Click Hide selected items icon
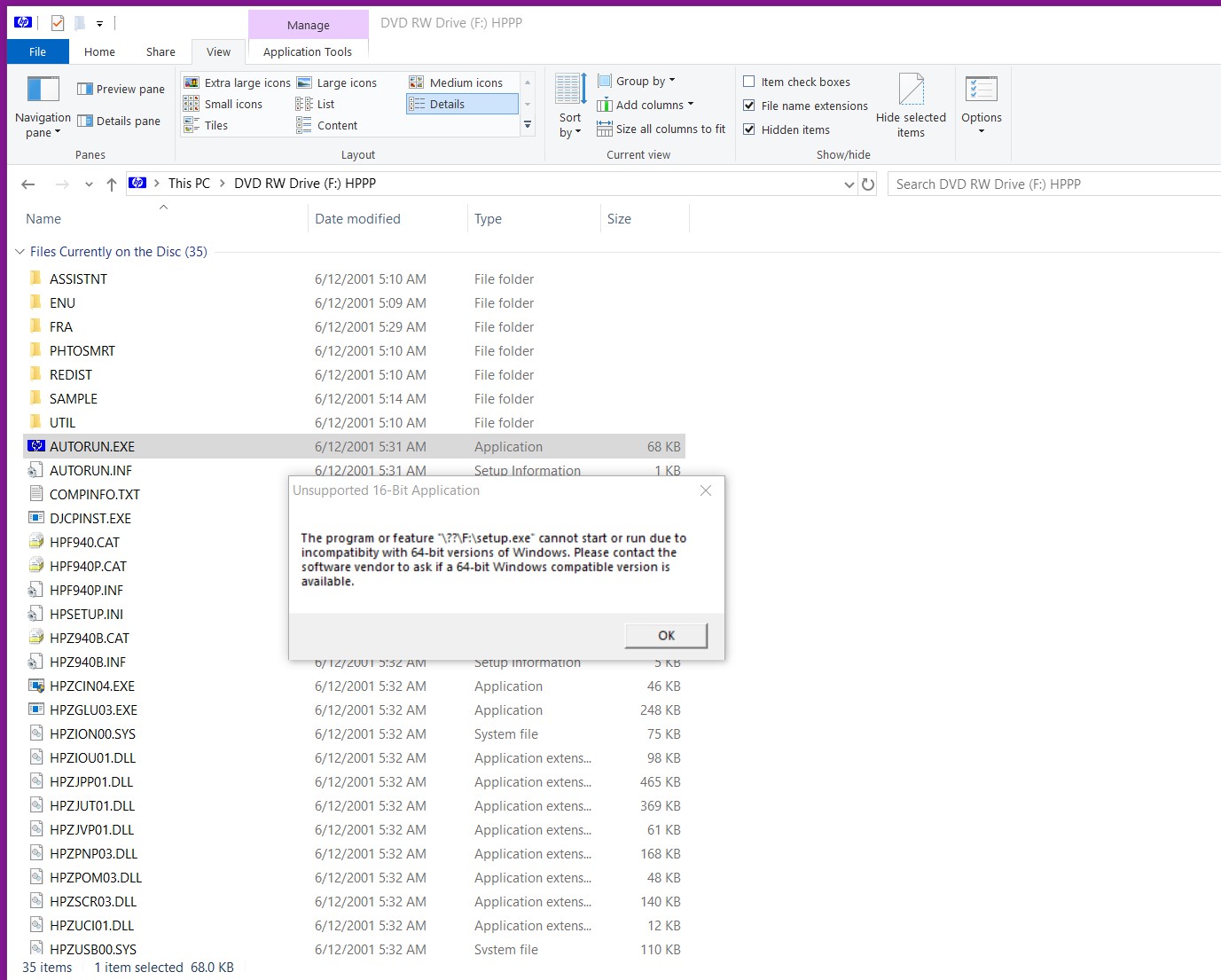1221x980 pixels. pyautogui.click(x=911, y=89)
